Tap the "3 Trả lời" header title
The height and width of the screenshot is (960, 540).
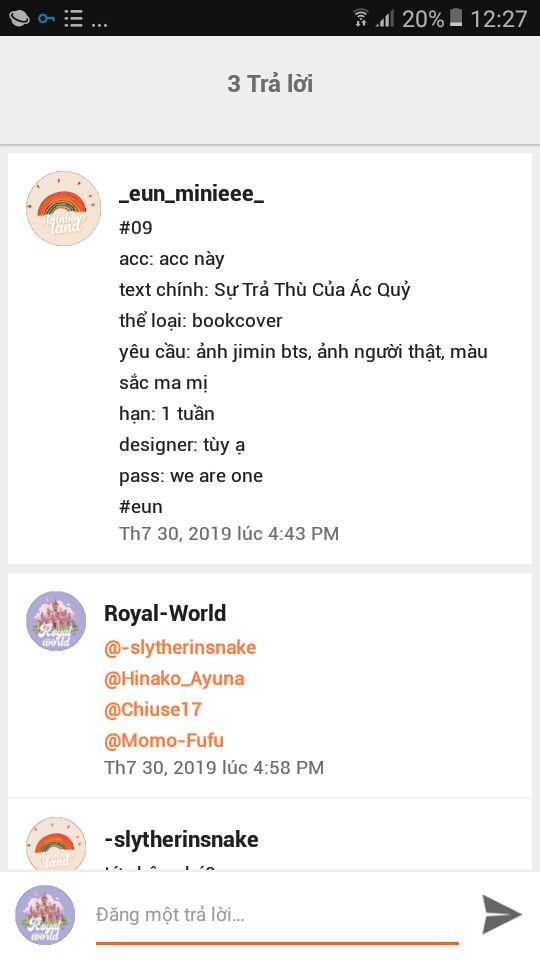click(270, 84)
